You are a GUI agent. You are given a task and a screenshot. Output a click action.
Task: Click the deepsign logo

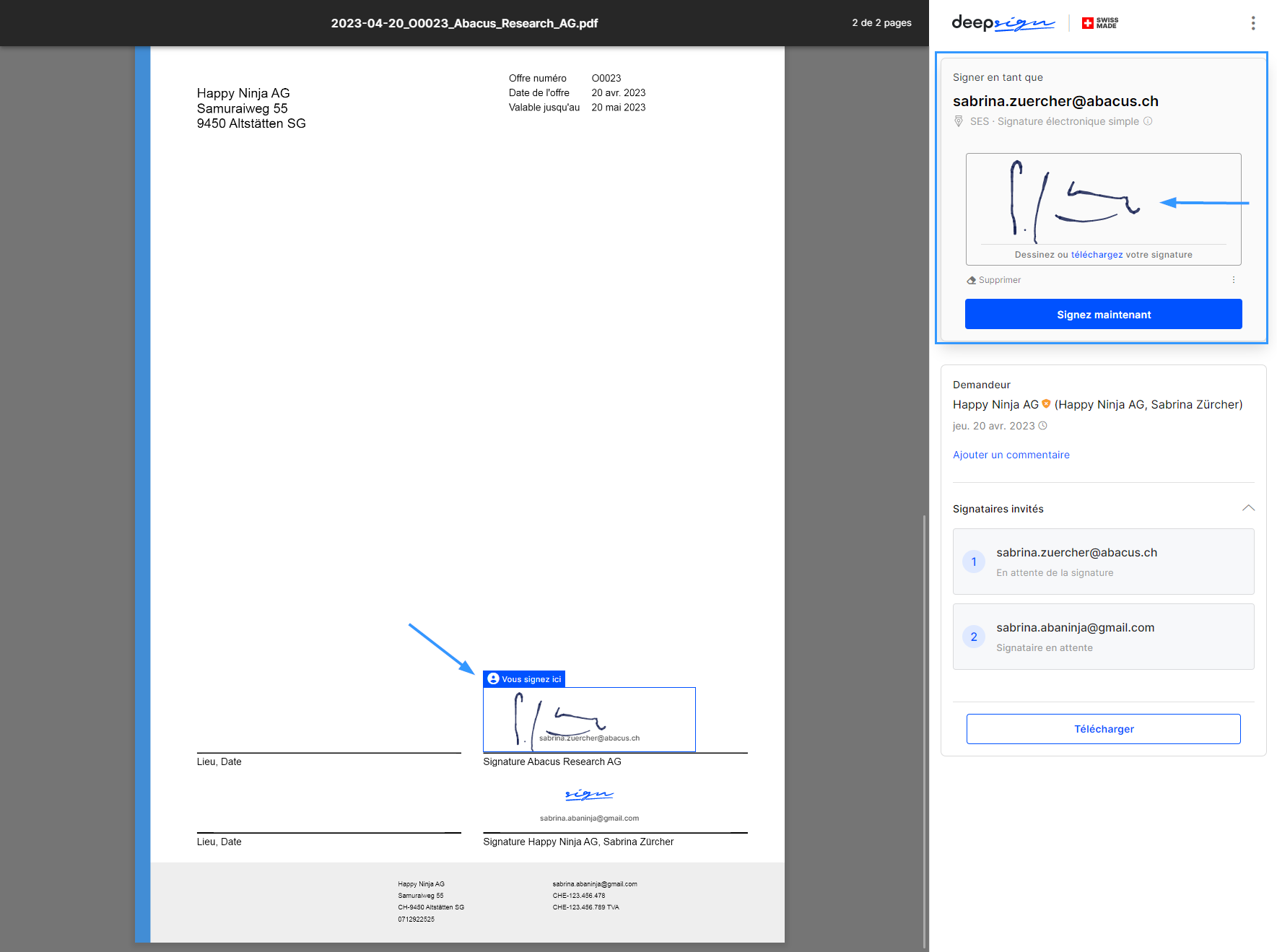coord(1003,23)
